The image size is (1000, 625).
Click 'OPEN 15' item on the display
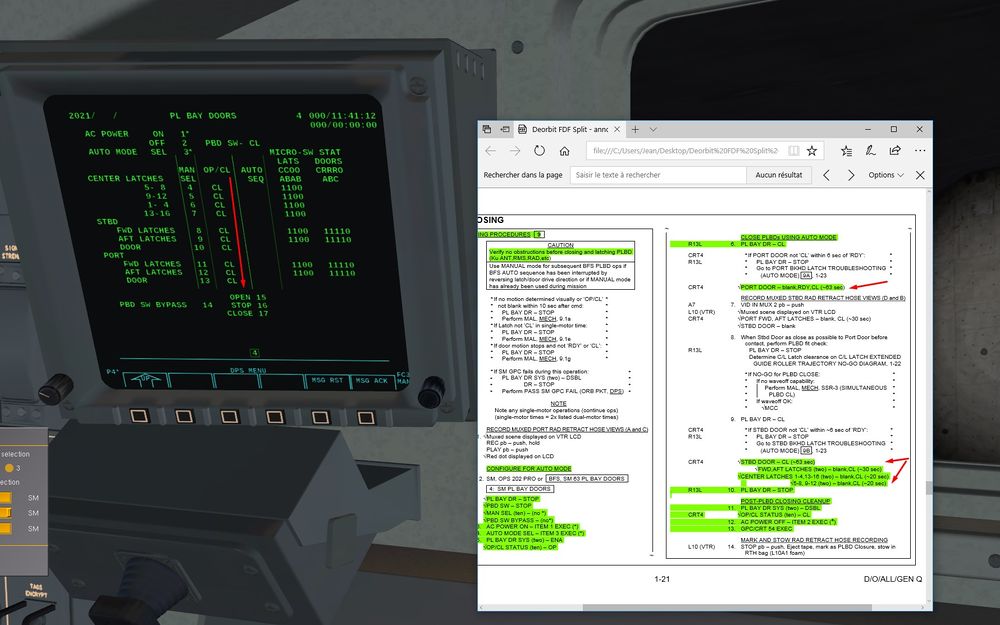click(x=248, y=297)
